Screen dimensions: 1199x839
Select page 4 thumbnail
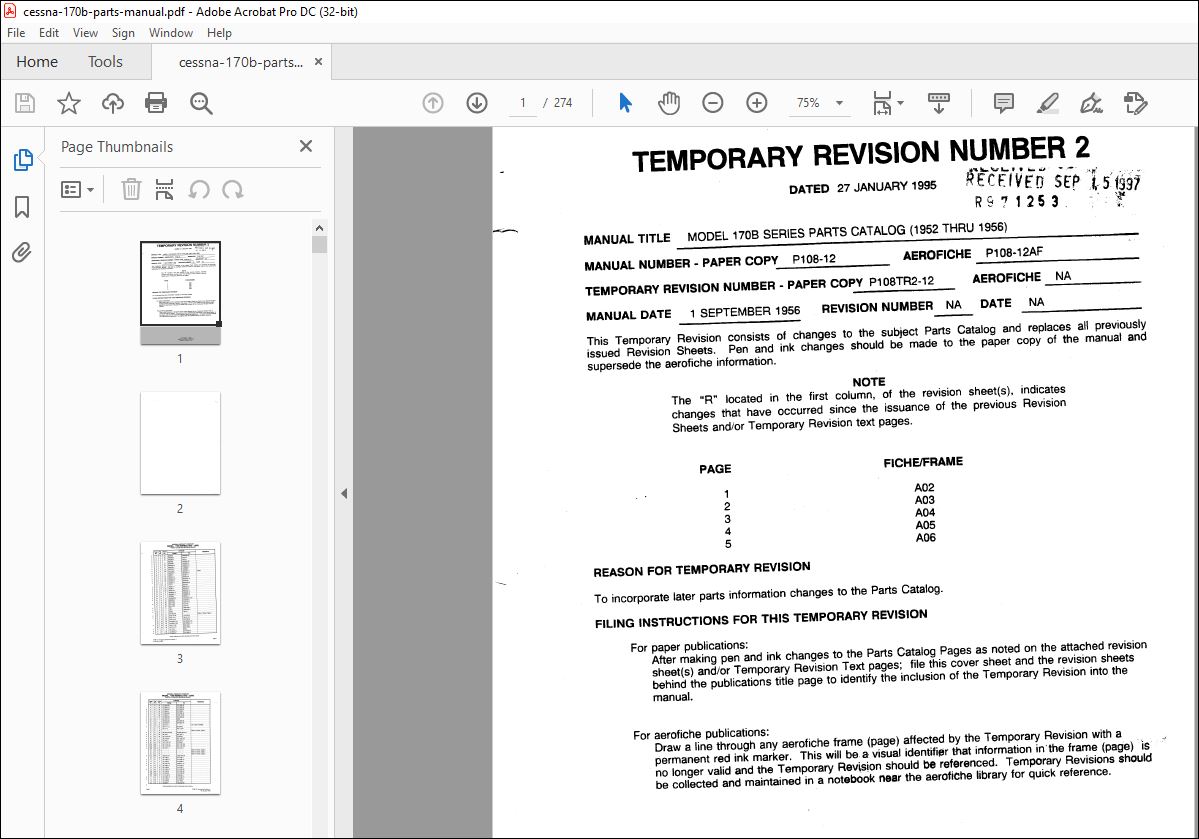click(180, 743)
